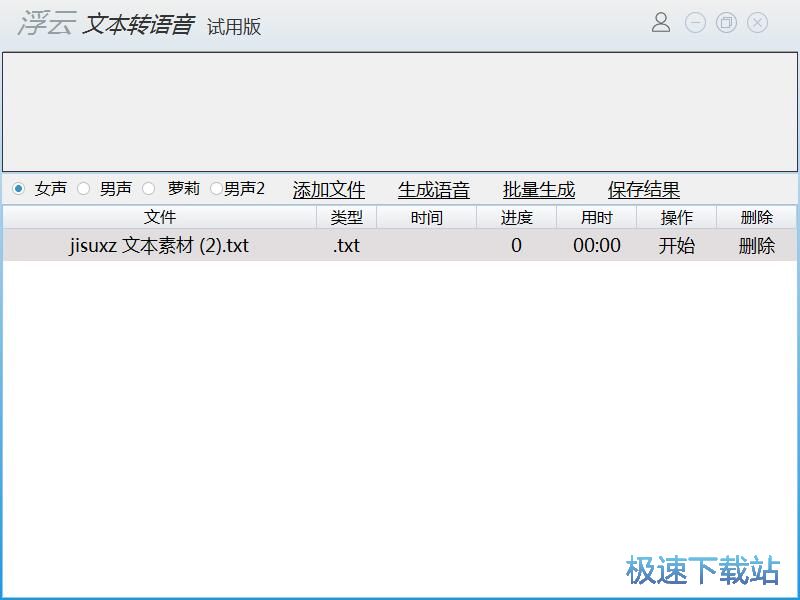The image size is (800, 600).
Task: Click the 进度 column header
Action: click(516, 217)
